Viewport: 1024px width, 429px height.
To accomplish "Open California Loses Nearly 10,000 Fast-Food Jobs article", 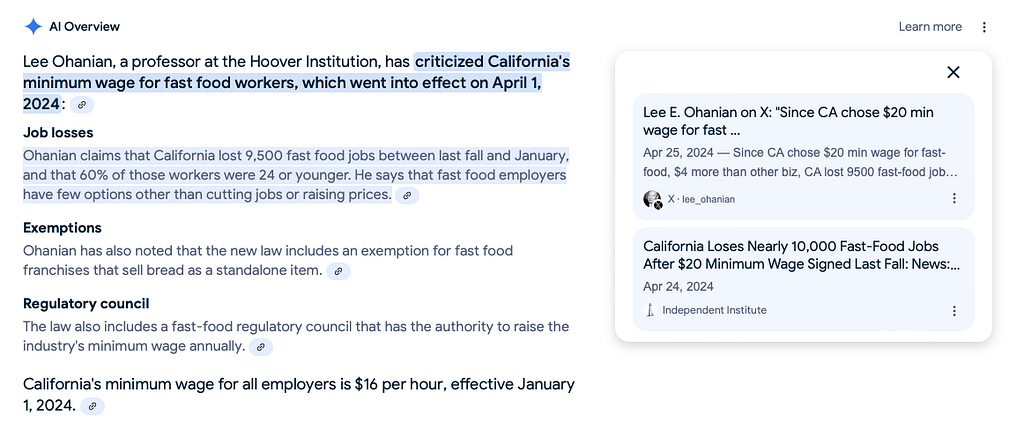I will [x=801, y=255].
